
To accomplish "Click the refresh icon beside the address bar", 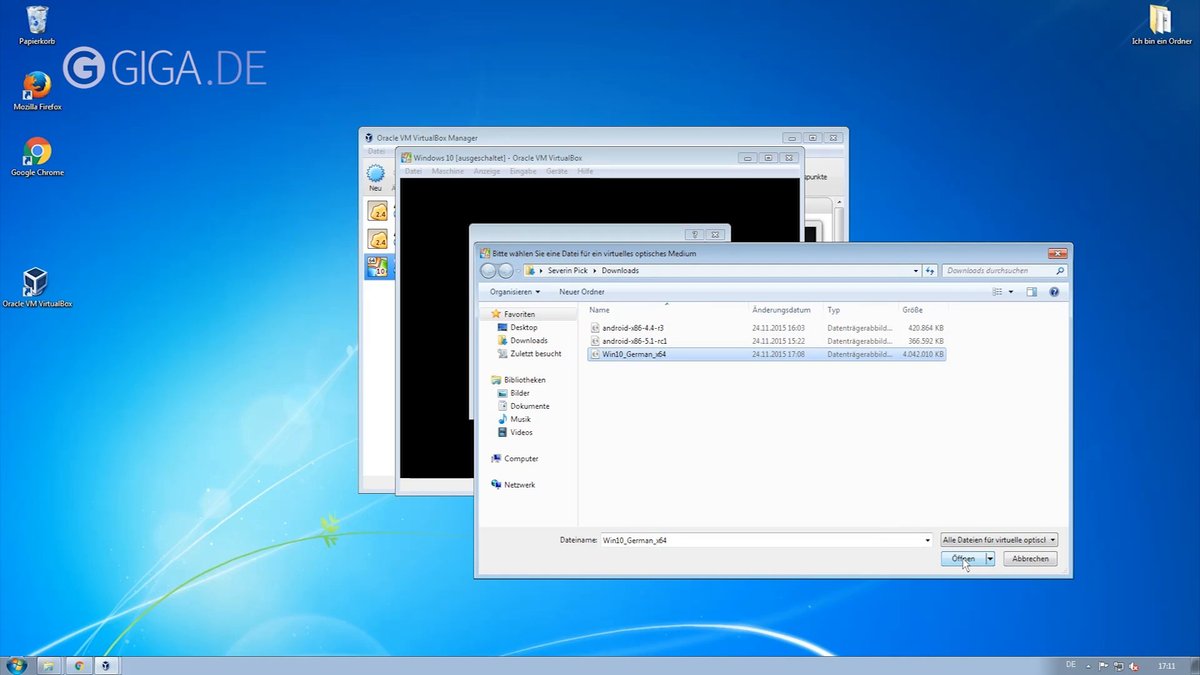I will point(930,270).
